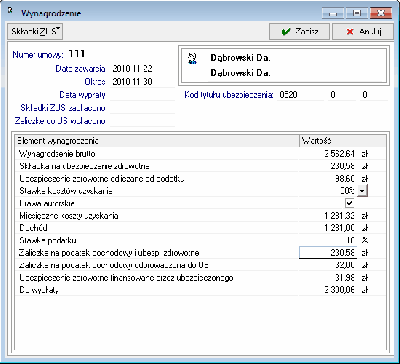Edit the Zaliczka na podatek dochodowy i ubezp. value field
The image size is (400, 364).
tap(328, 253)
